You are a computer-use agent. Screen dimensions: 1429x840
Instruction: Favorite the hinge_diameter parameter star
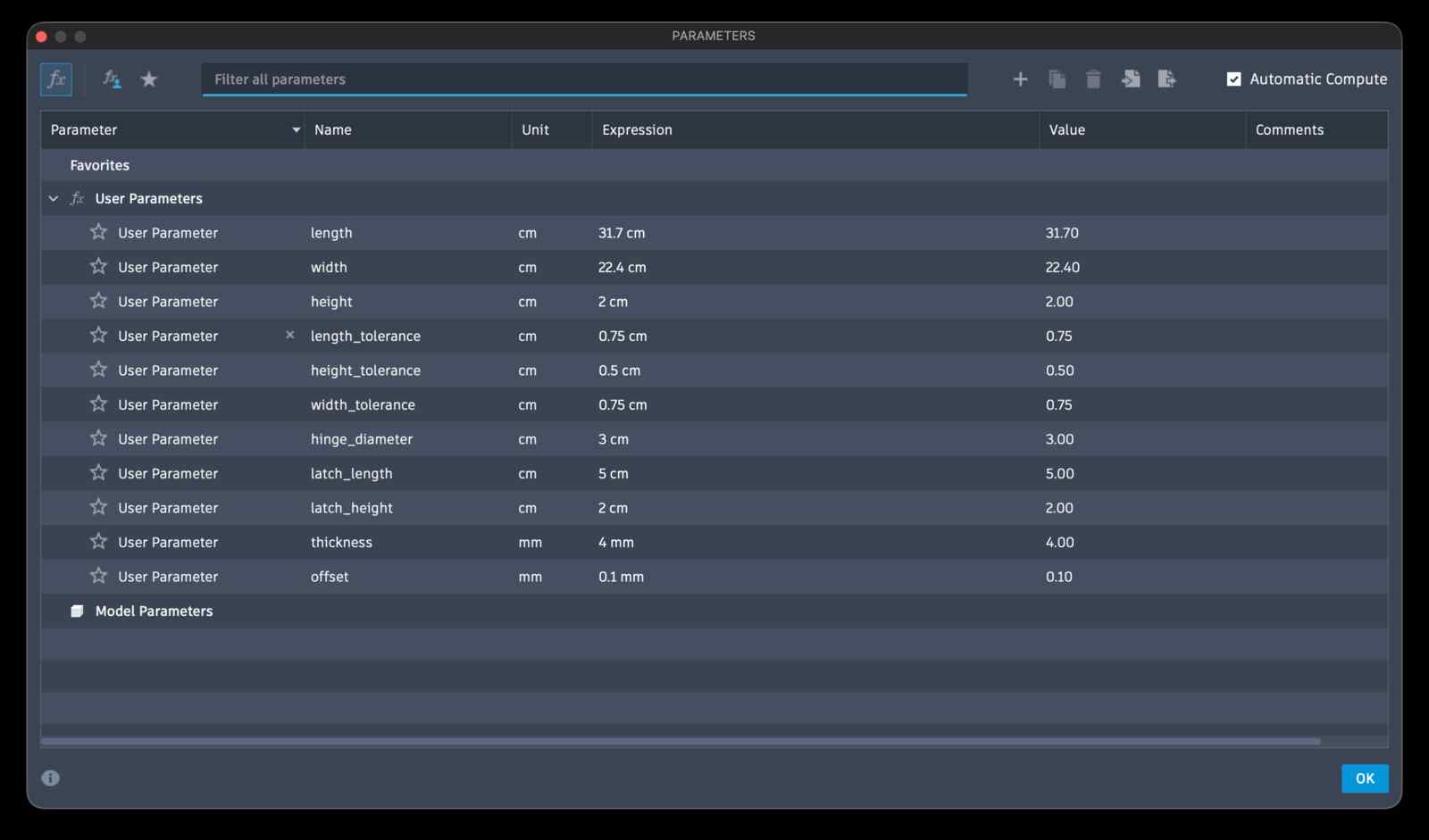(98, 438)
